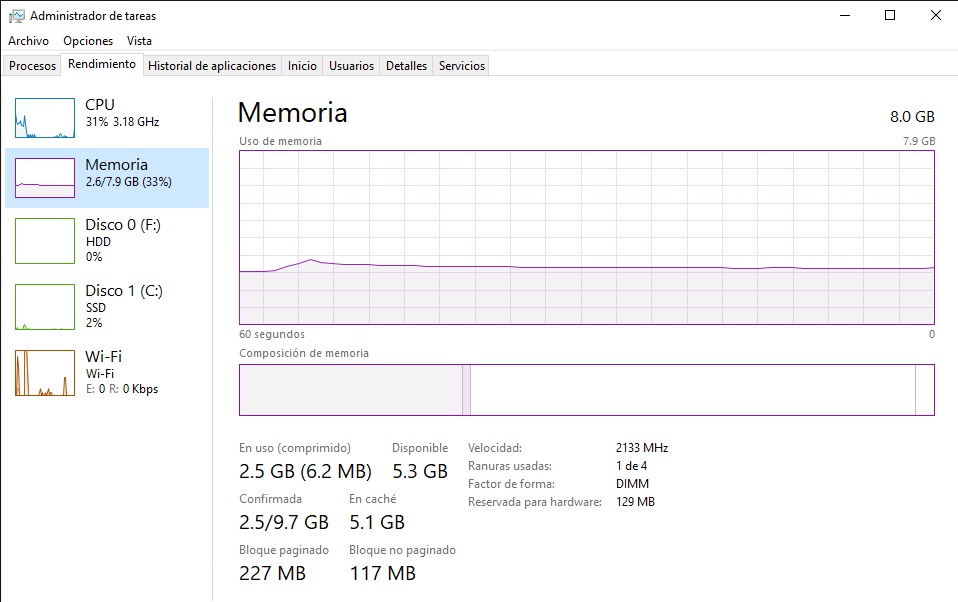Open the Archivo menu
This screenshot has height=602, width=958.
pyautogui.click(x=28, y=41)
